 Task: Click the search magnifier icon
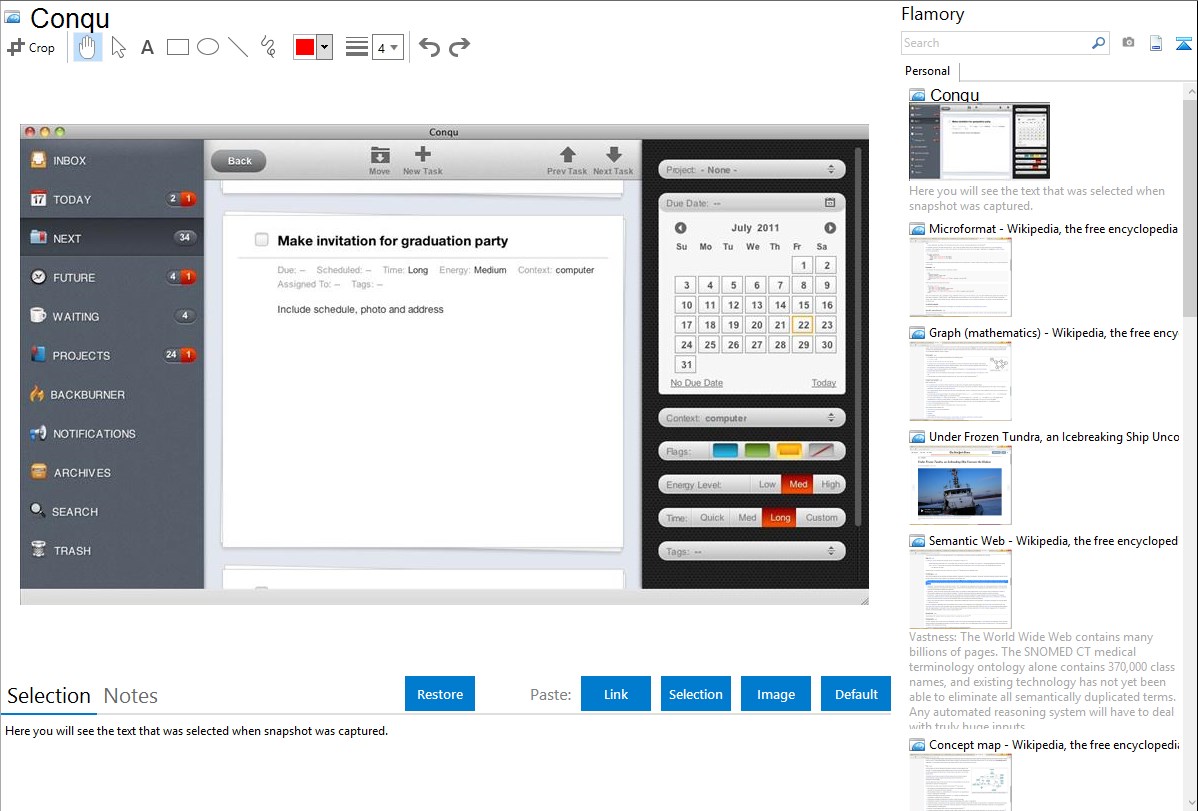pos(1098,43)
